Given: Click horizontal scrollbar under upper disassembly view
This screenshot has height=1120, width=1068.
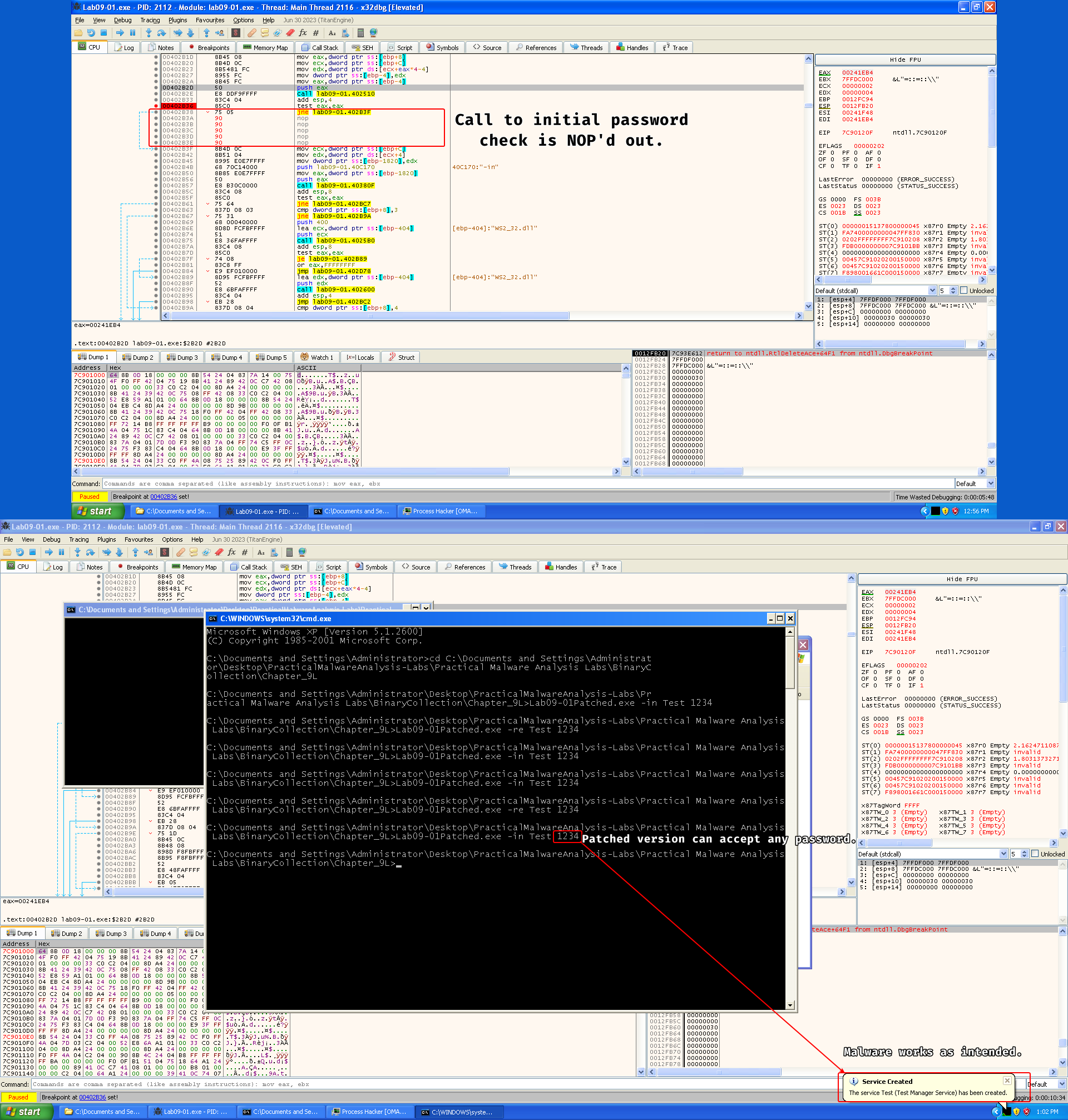Looking at the screenshot, I should (370, 316).
